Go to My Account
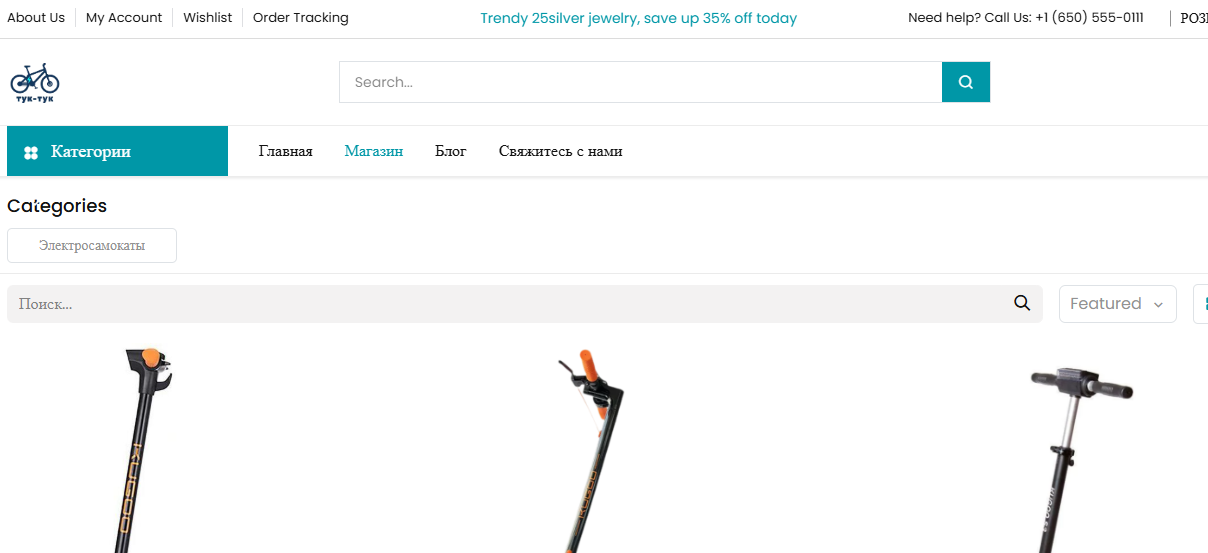 tap(124, 18)
